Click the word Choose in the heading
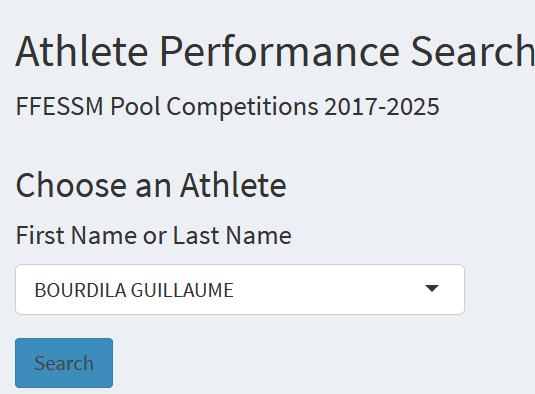 (71, 185)
